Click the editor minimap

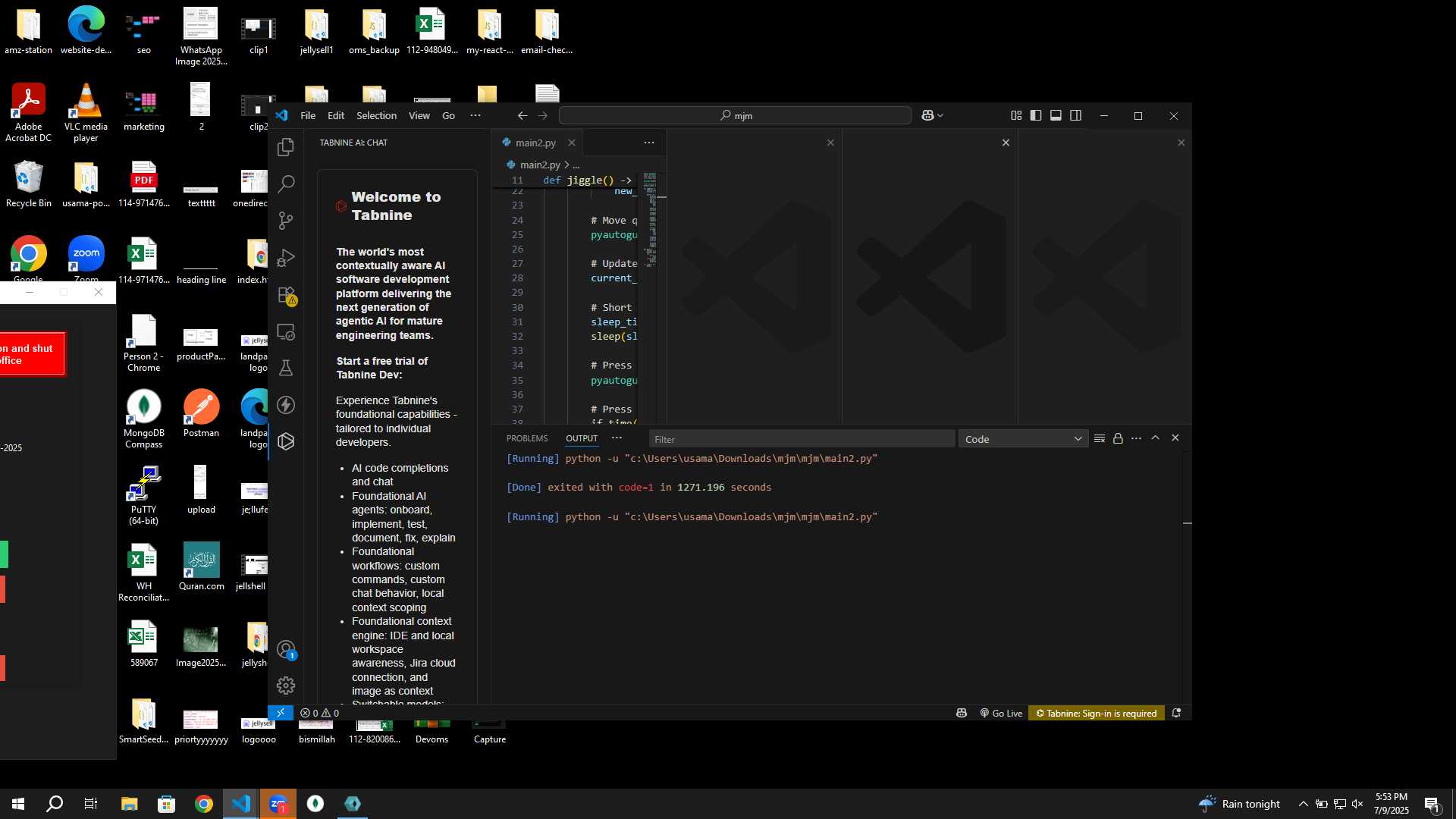(x=650, y=220)
